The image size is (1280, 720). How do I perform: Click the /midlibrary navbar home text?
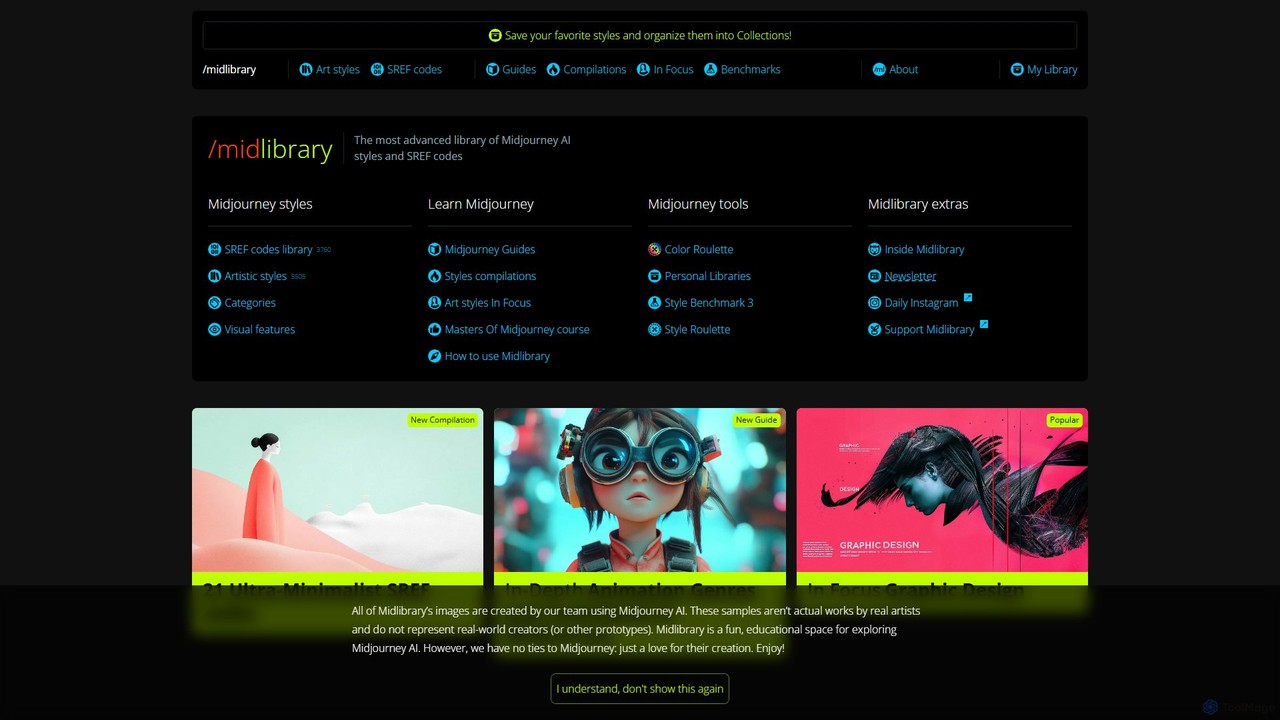[x=229, y=69]
